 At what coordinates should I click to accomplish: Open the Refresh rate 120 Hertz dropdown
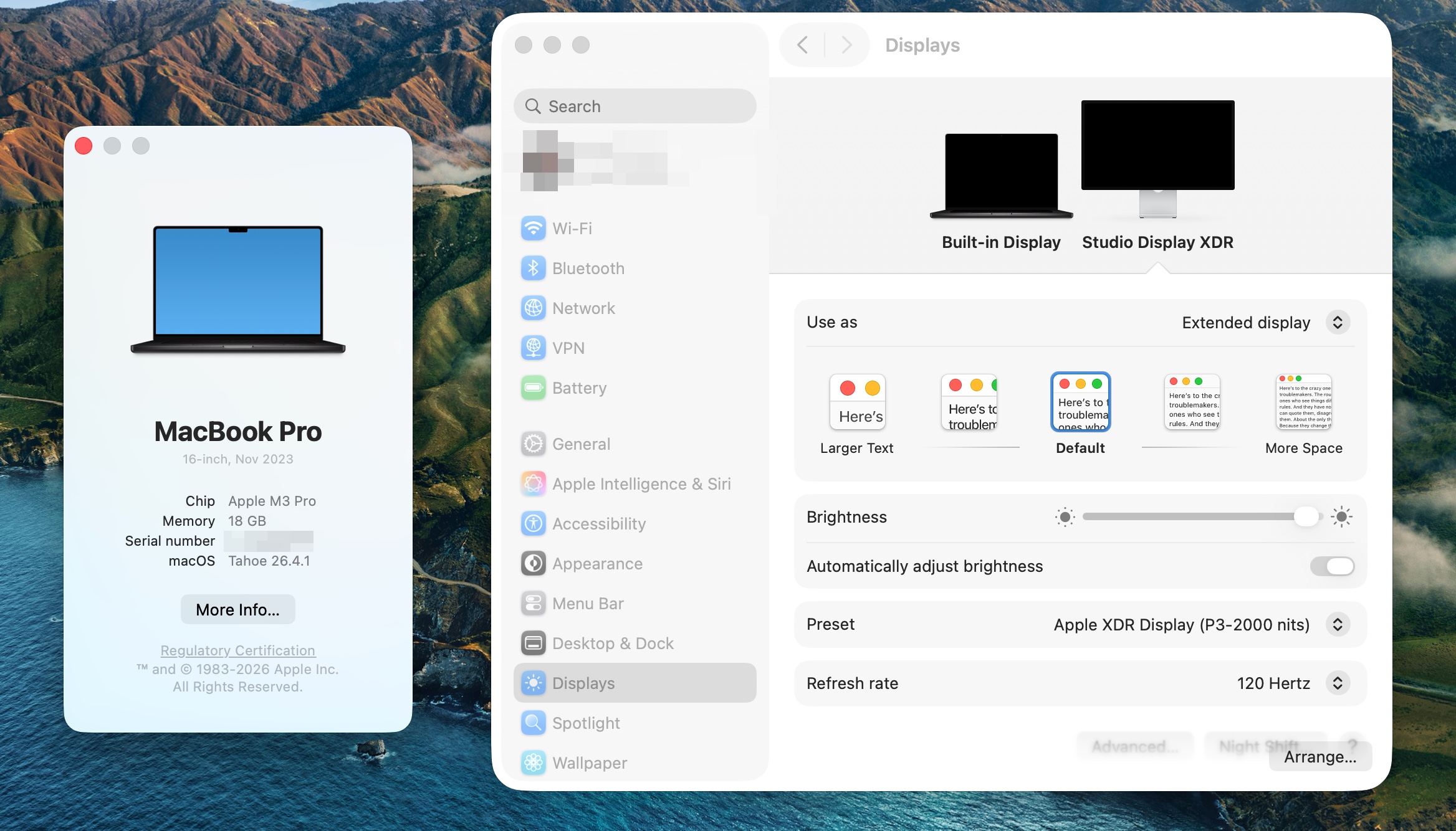pos(1338,683)
